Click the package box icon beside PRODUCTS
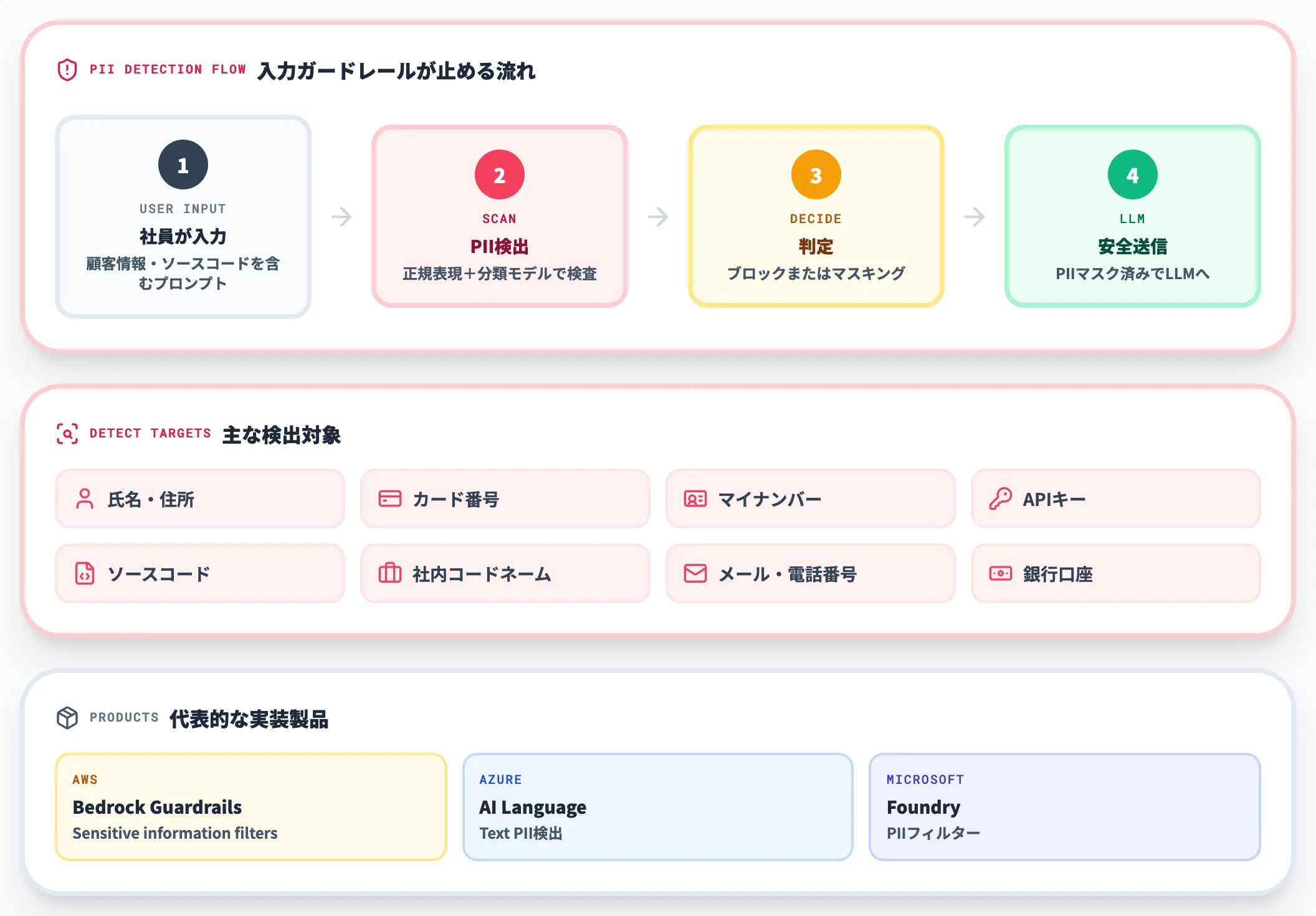1316x916 pixels. [x=67, y=718]
